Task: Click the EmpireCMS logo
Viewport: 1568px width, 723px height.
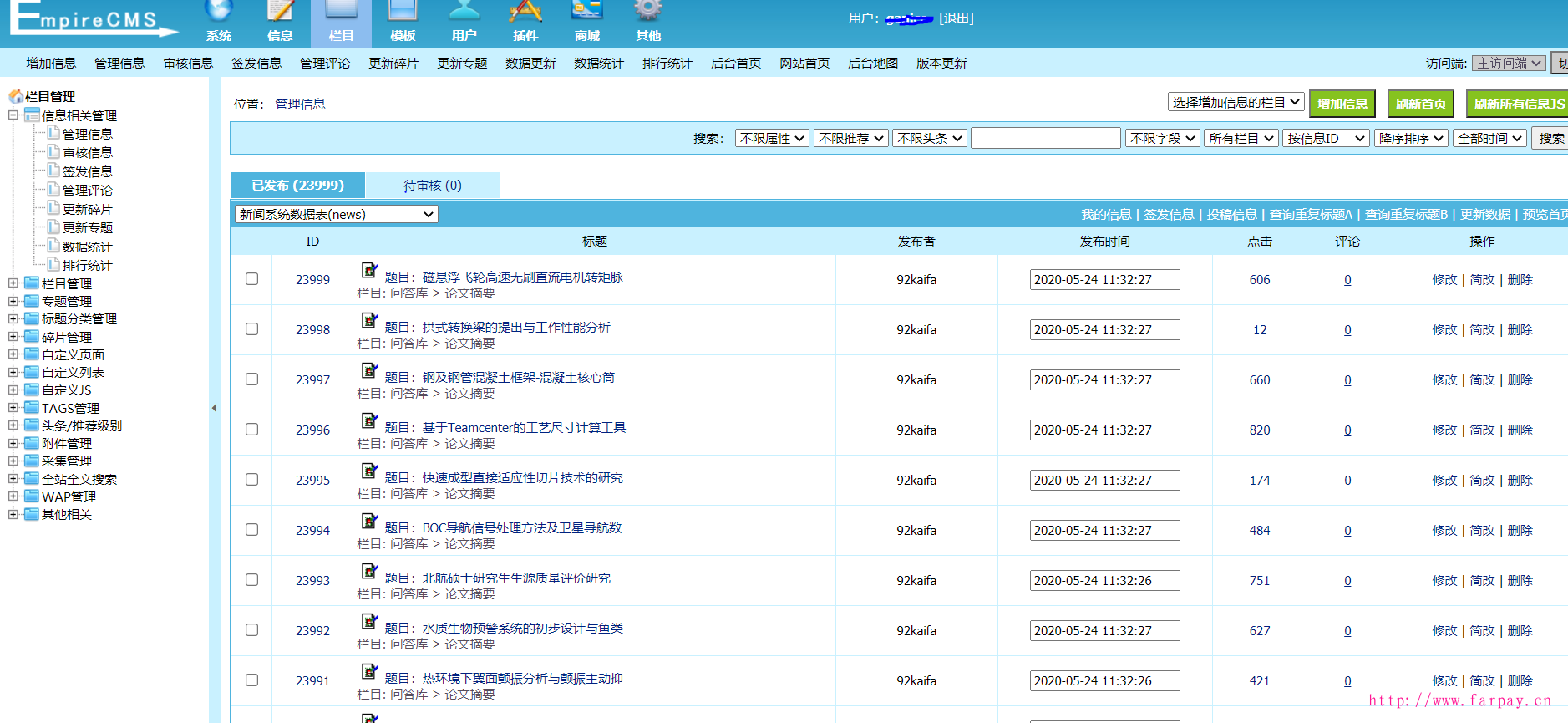Action: click(x=94, y=18)
